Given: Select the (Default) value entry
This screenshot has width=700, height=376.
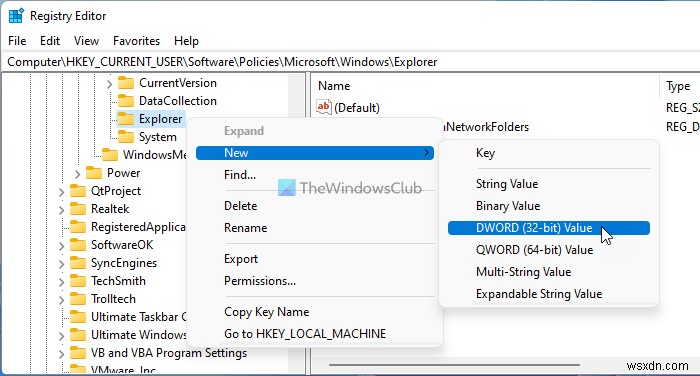Looking at the screenshot, I should [x=357, y=108].
